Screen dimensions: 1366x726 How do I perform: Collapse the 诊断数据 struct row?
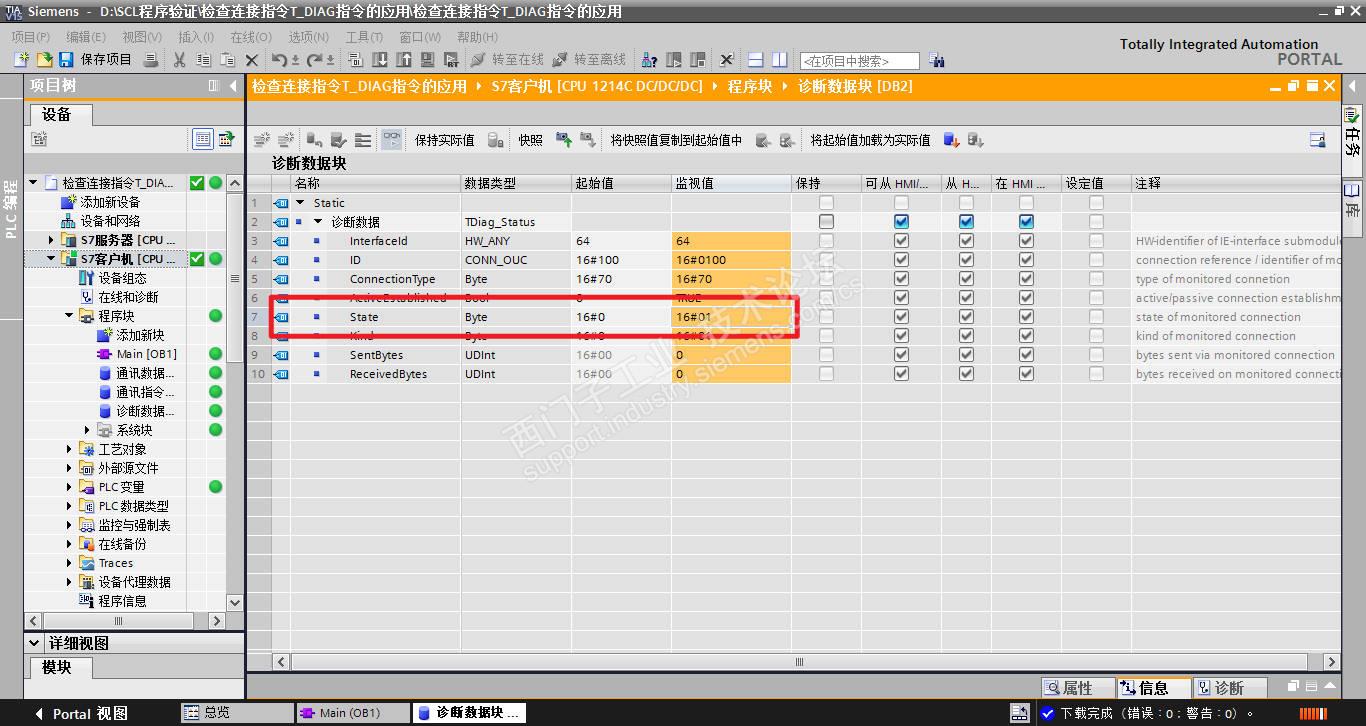pos(318,222)
